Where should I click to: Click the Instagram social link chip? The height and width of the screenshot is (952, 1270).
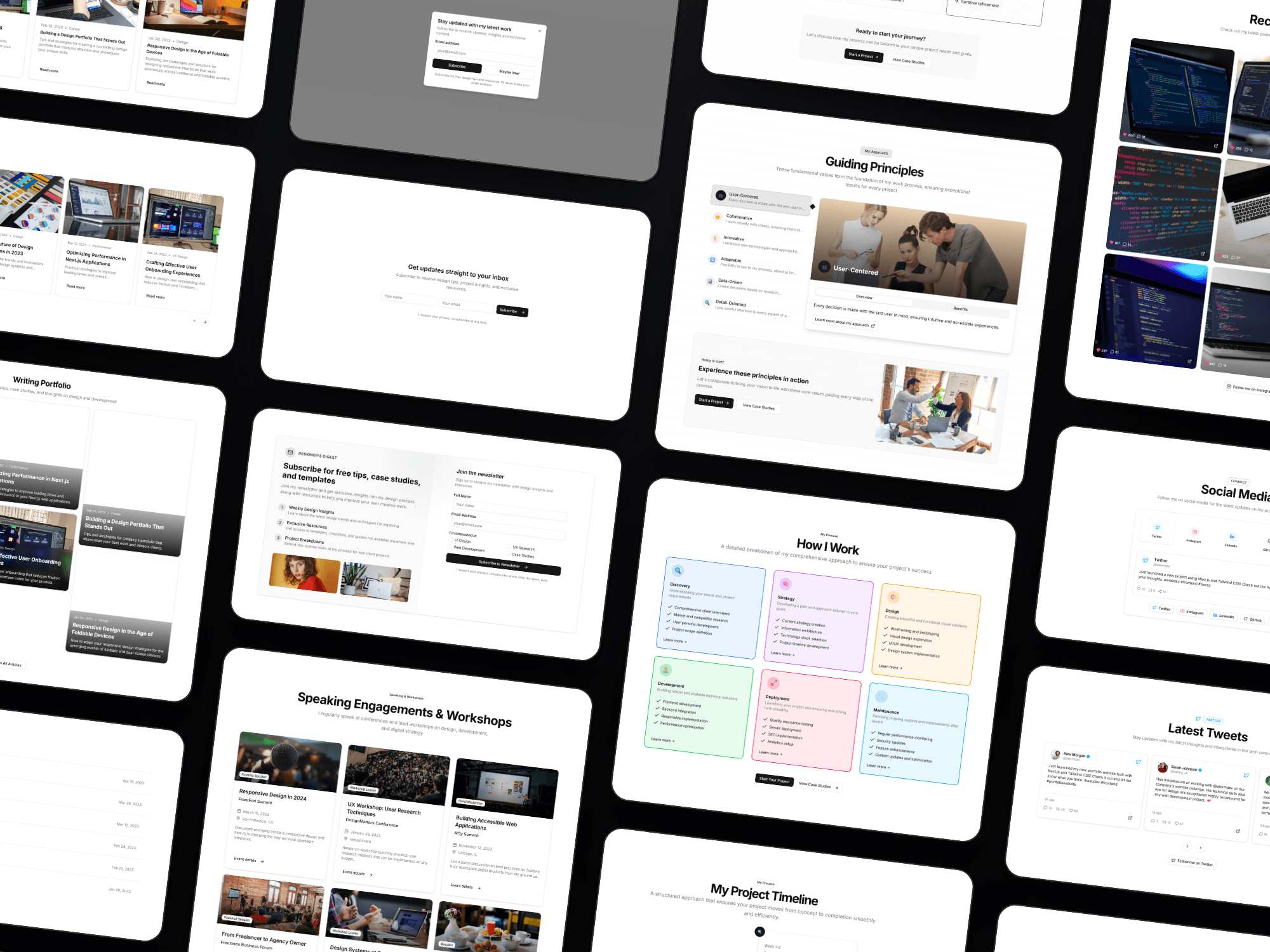(x=1192, y=612)
